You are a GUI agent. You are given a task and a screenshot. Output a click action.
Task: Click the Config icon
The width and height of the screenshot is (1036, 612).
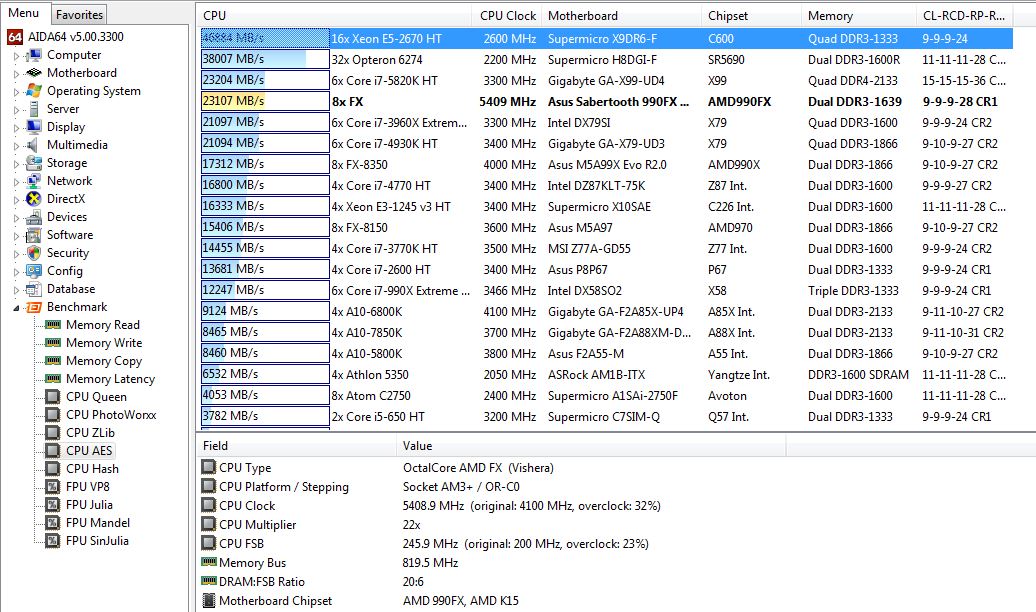click(34, 270)
